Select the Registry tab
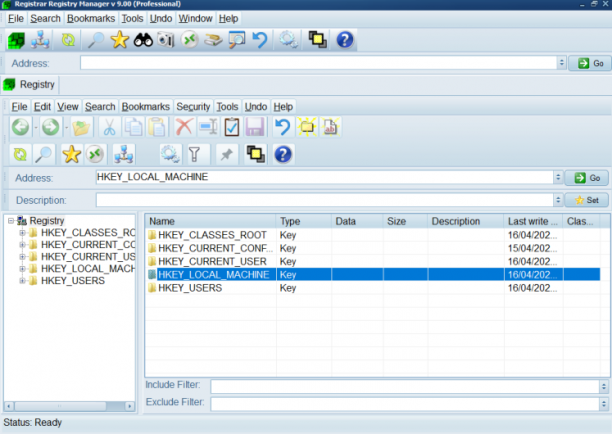 coord(30,85)
